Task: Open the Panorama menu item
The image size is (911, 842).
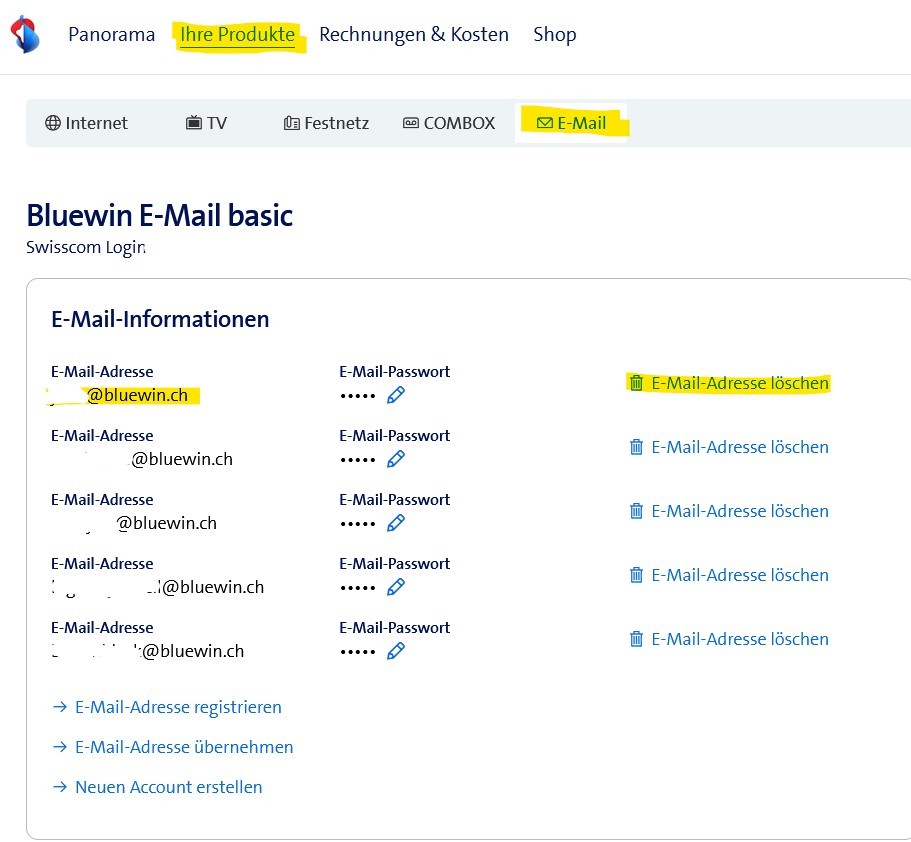Action: click(111, 35)
